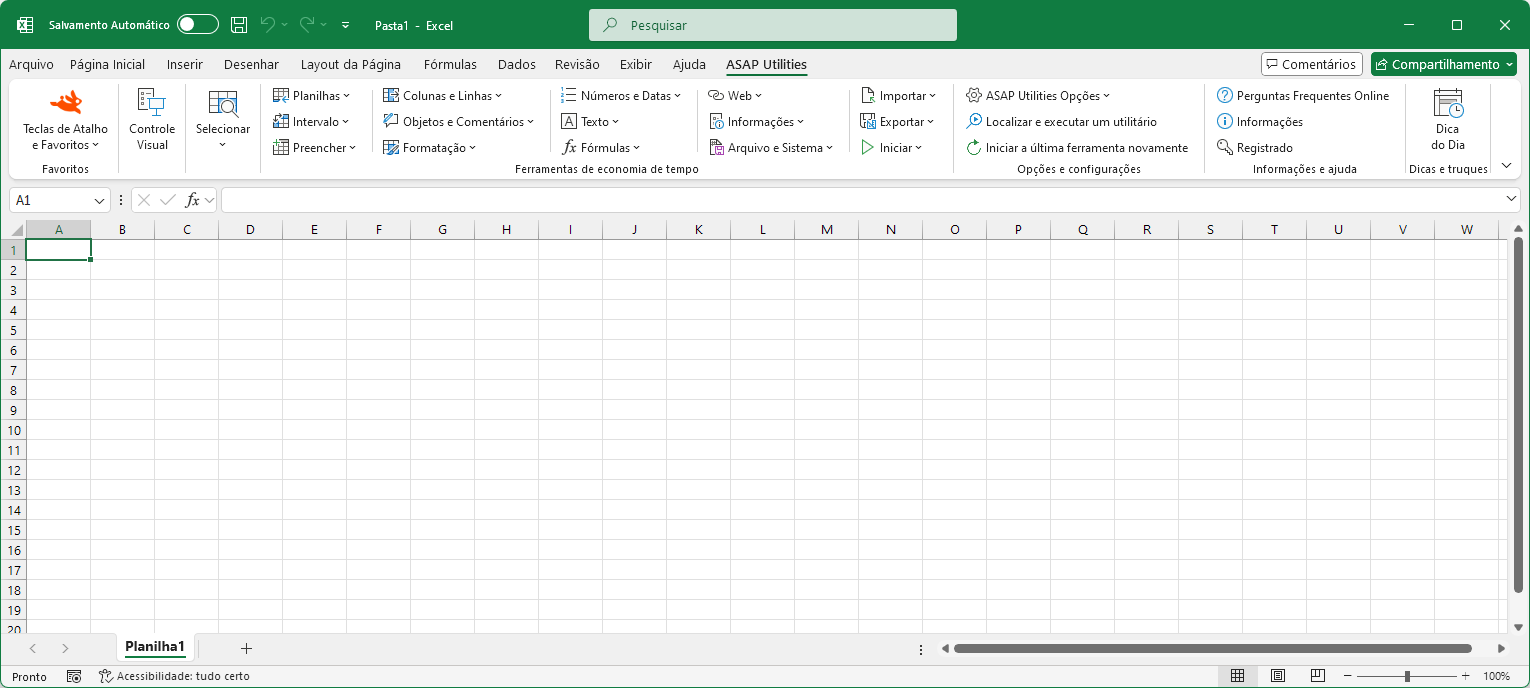Switch to Page Layout view
The height and width of the screenshot is (688, 1530).
[x=1278, y=676]
